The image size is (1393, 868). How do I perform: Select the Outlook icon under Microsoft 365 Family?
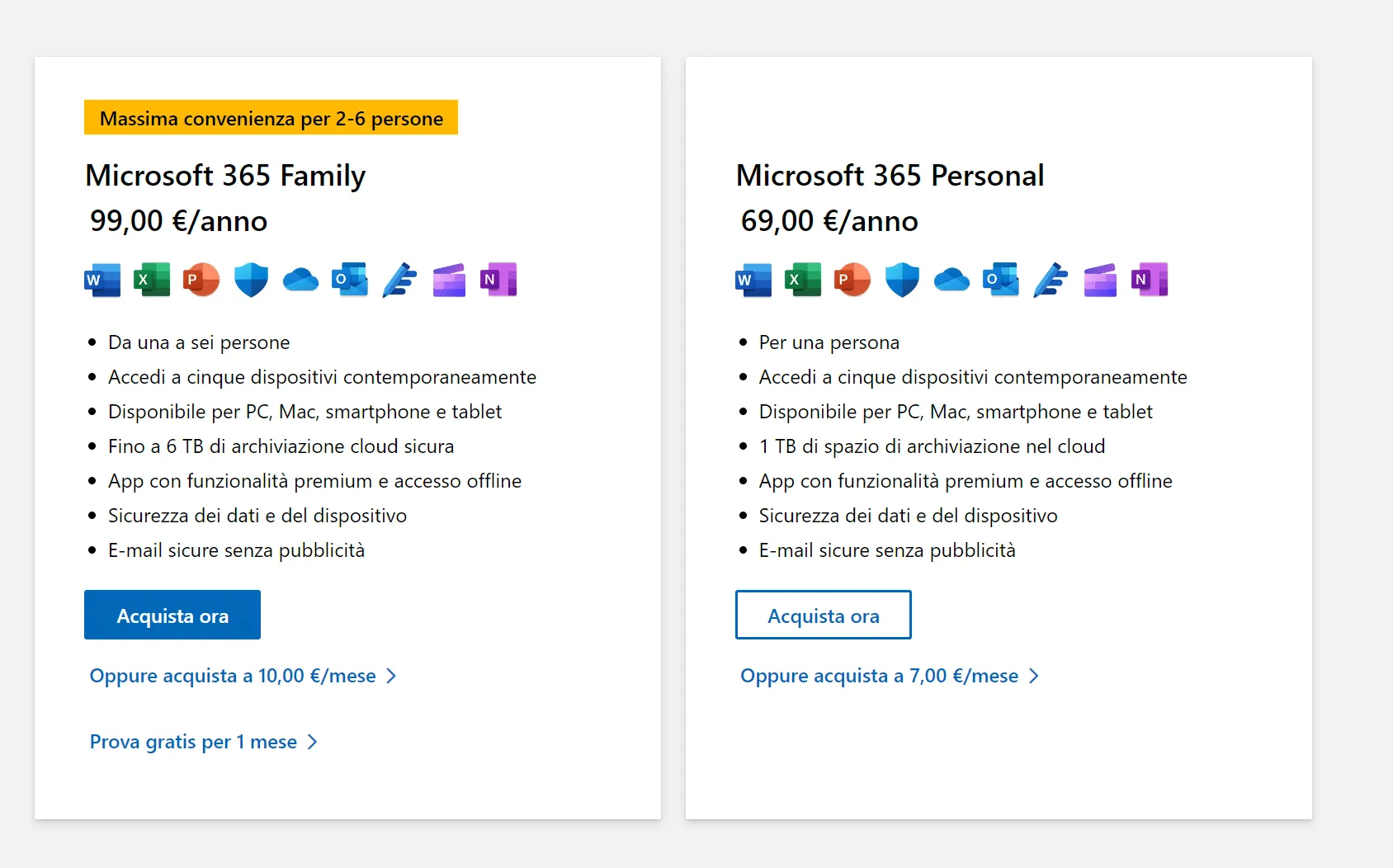click(x=348, y=279)
